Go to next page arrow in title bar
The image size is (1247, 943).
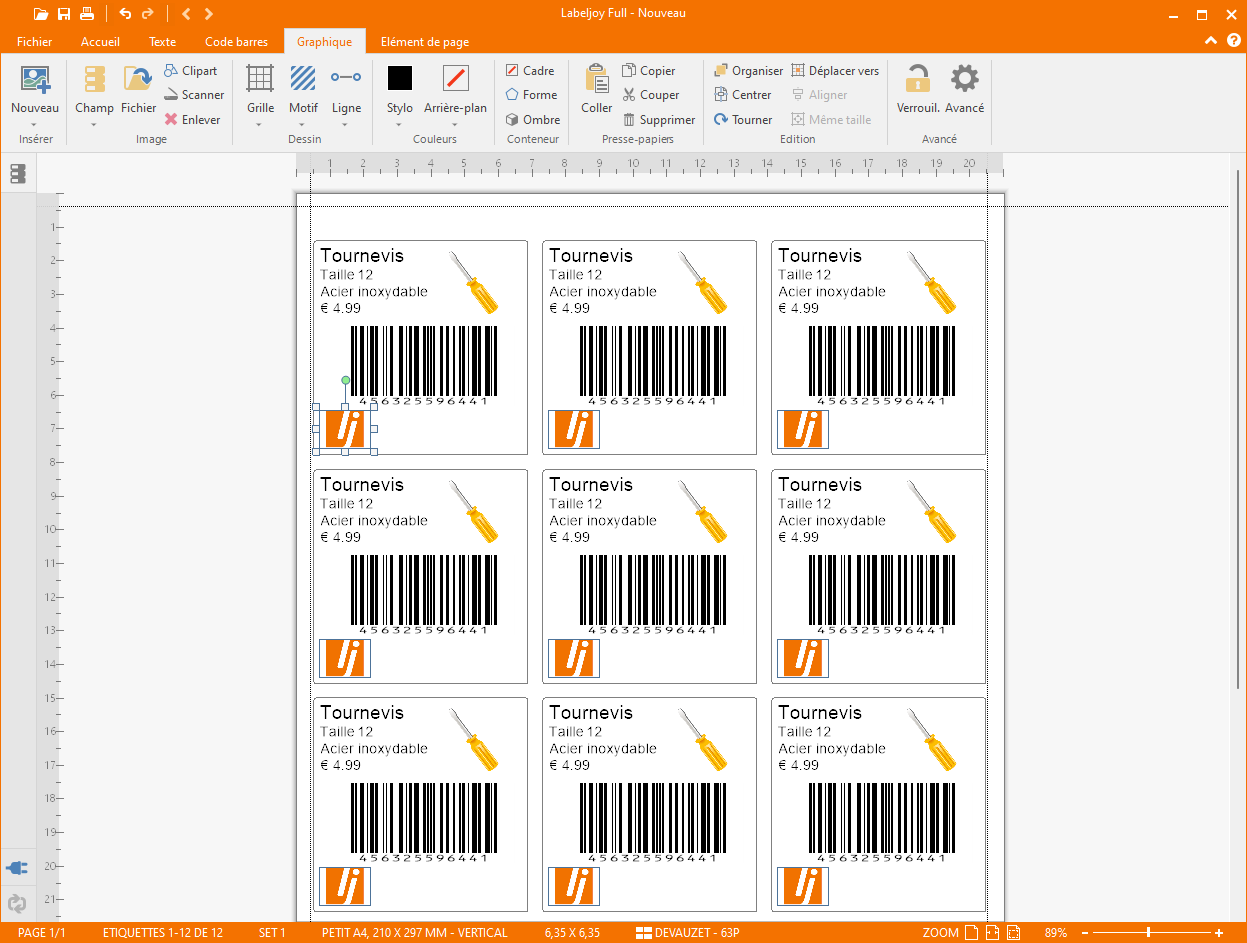pos(208,14)
